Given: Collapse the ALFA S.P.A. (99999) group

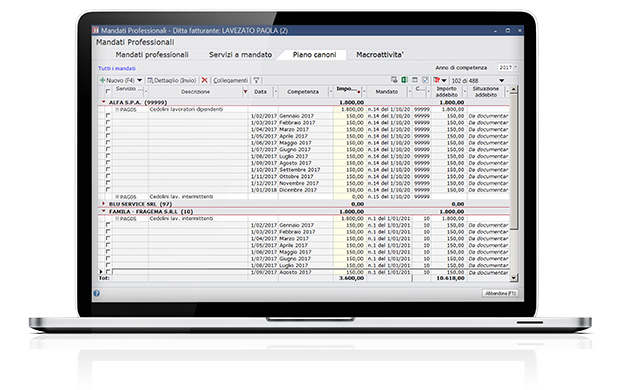Looking at the screenshot, I should pyautogui.click(x=104, y=102).
